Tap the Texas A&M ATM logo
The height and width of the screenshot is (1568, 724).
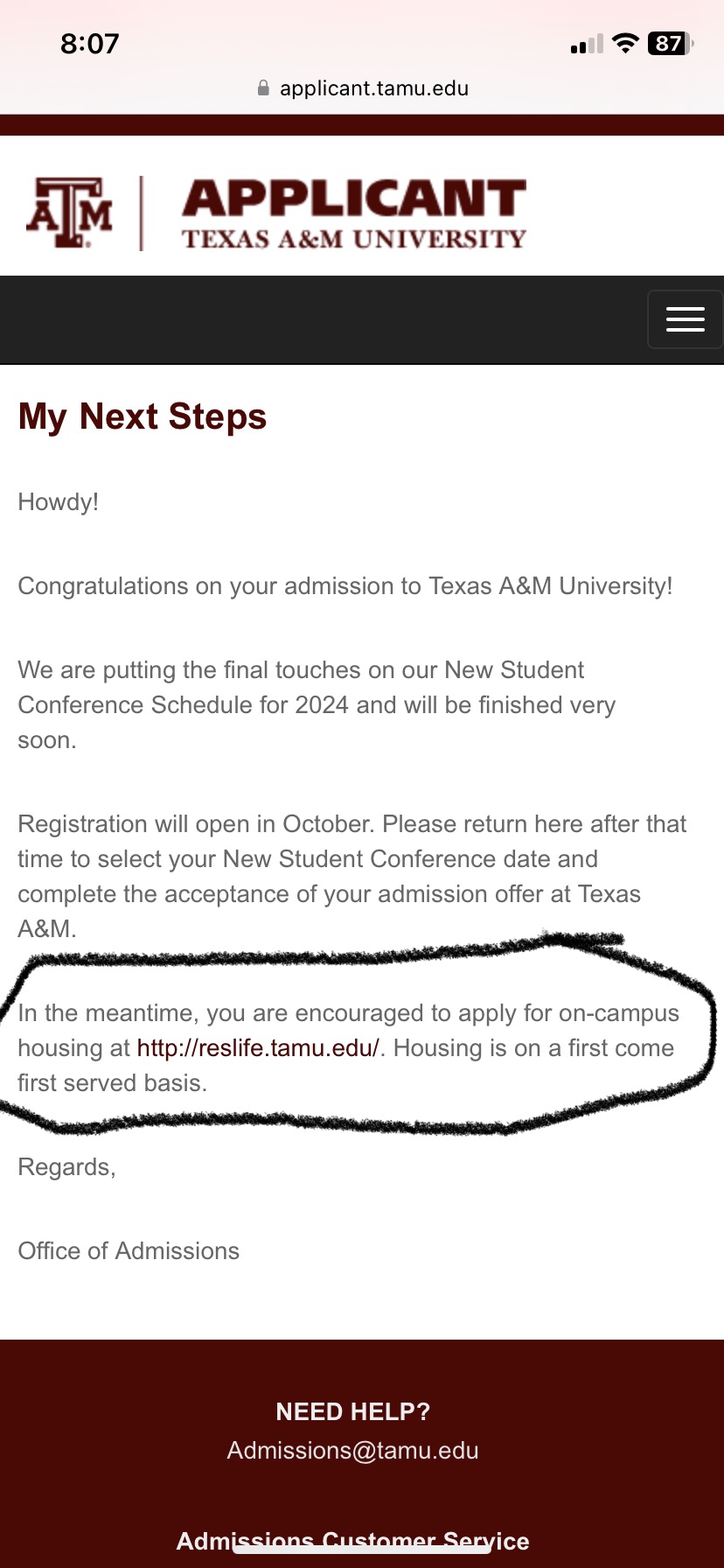pos(70,213)
